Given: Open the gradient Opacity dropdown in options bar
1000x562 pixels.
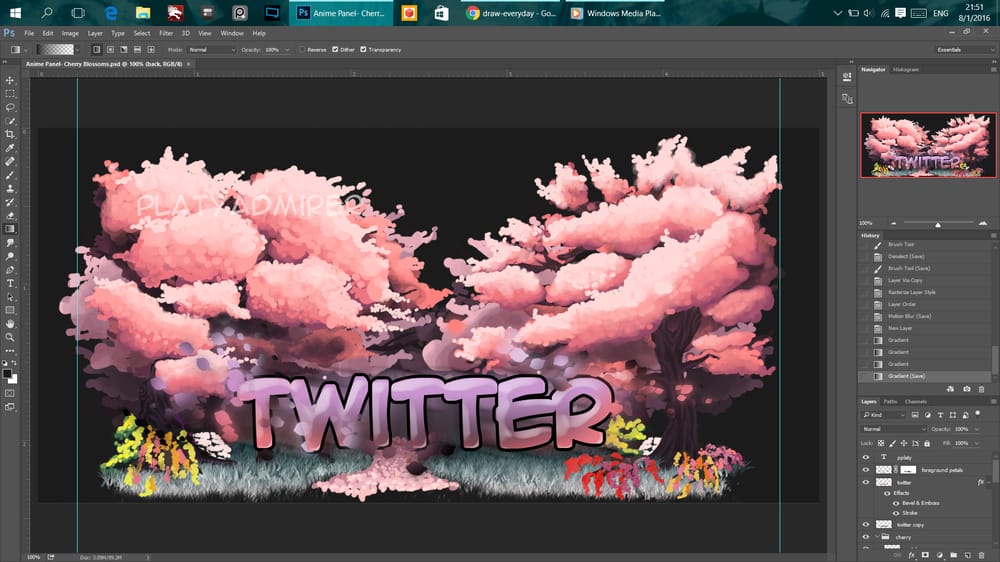Looking at the screenshot, I should click(x=287, y=49).
